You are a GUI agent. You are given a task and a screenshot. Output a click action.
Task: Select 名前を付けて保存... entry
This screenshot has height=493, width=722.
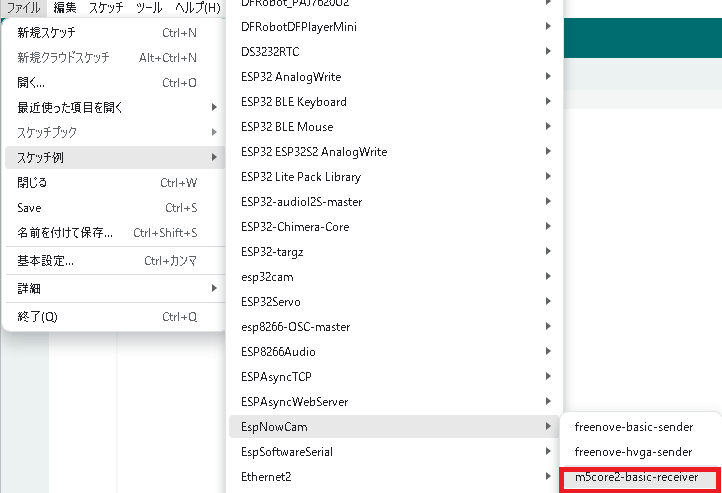click(x=115, y=232)
